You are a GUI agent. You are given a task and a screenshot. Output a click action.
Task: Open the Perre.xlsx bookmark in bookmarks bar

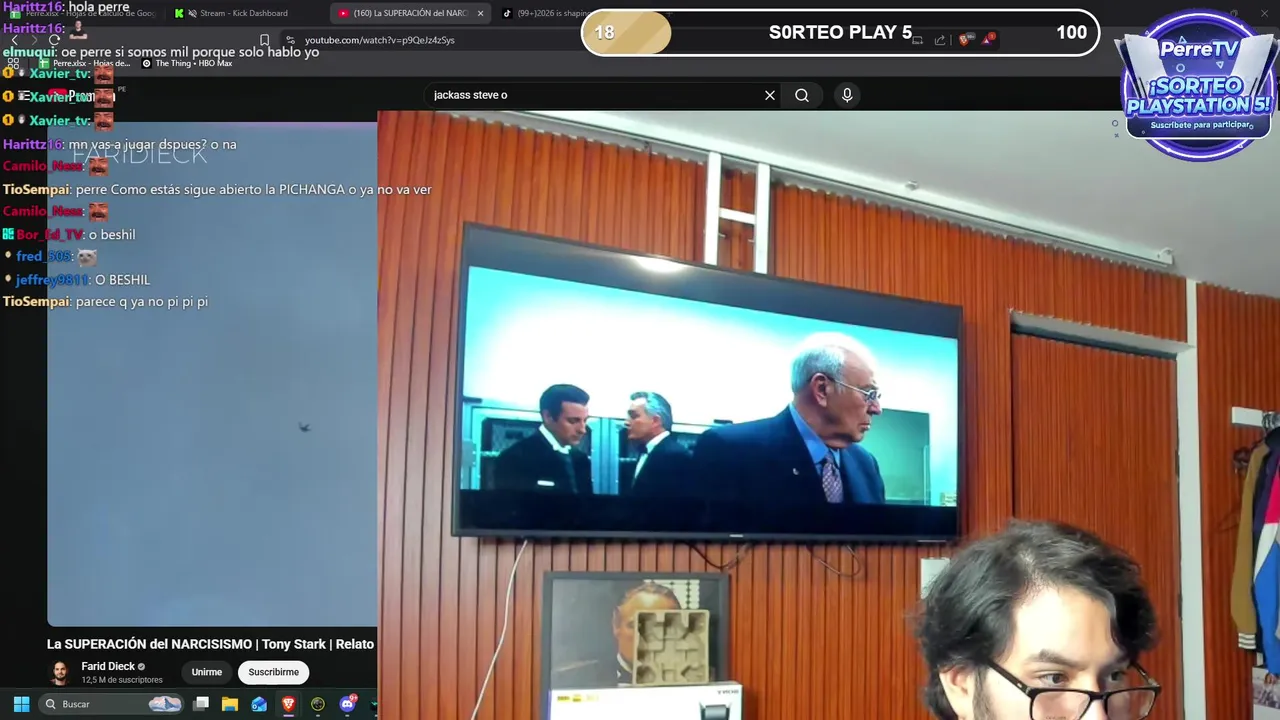tap(84, 63)
